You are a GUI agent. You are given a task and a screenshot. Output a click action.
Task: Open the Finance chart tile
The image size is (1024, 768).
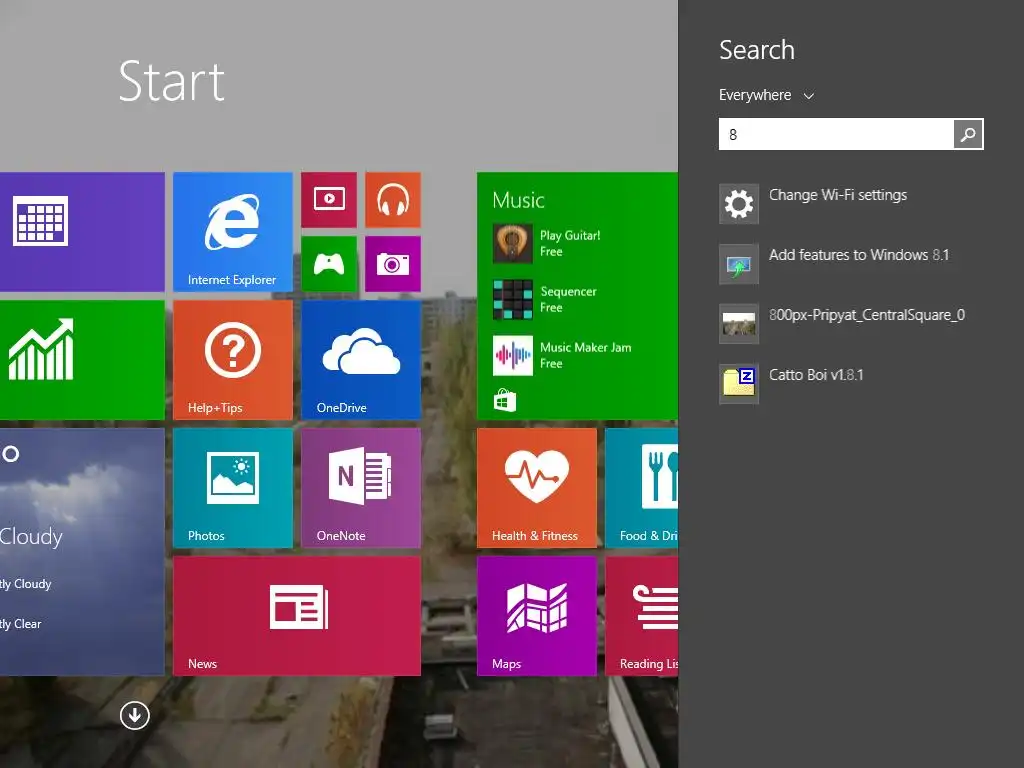(x=82, y=360)
